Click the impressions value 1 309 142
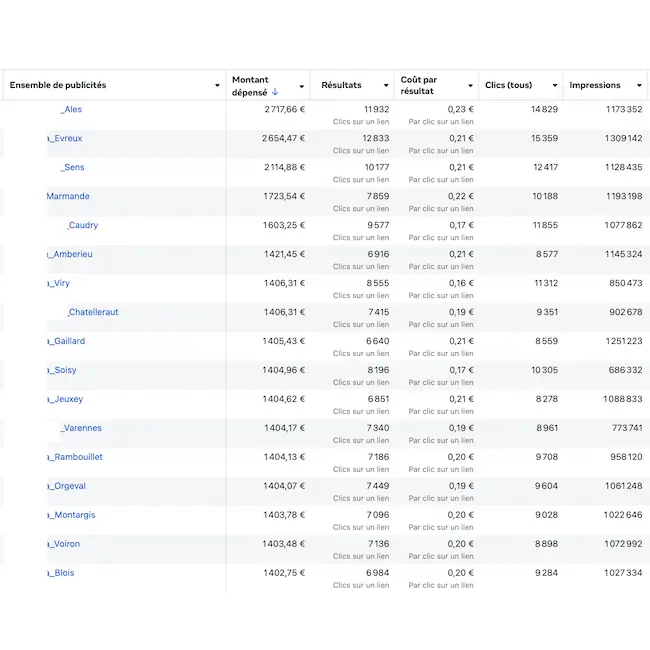The width and height of the screenshot is (650, 650). (x=623, y=138)
